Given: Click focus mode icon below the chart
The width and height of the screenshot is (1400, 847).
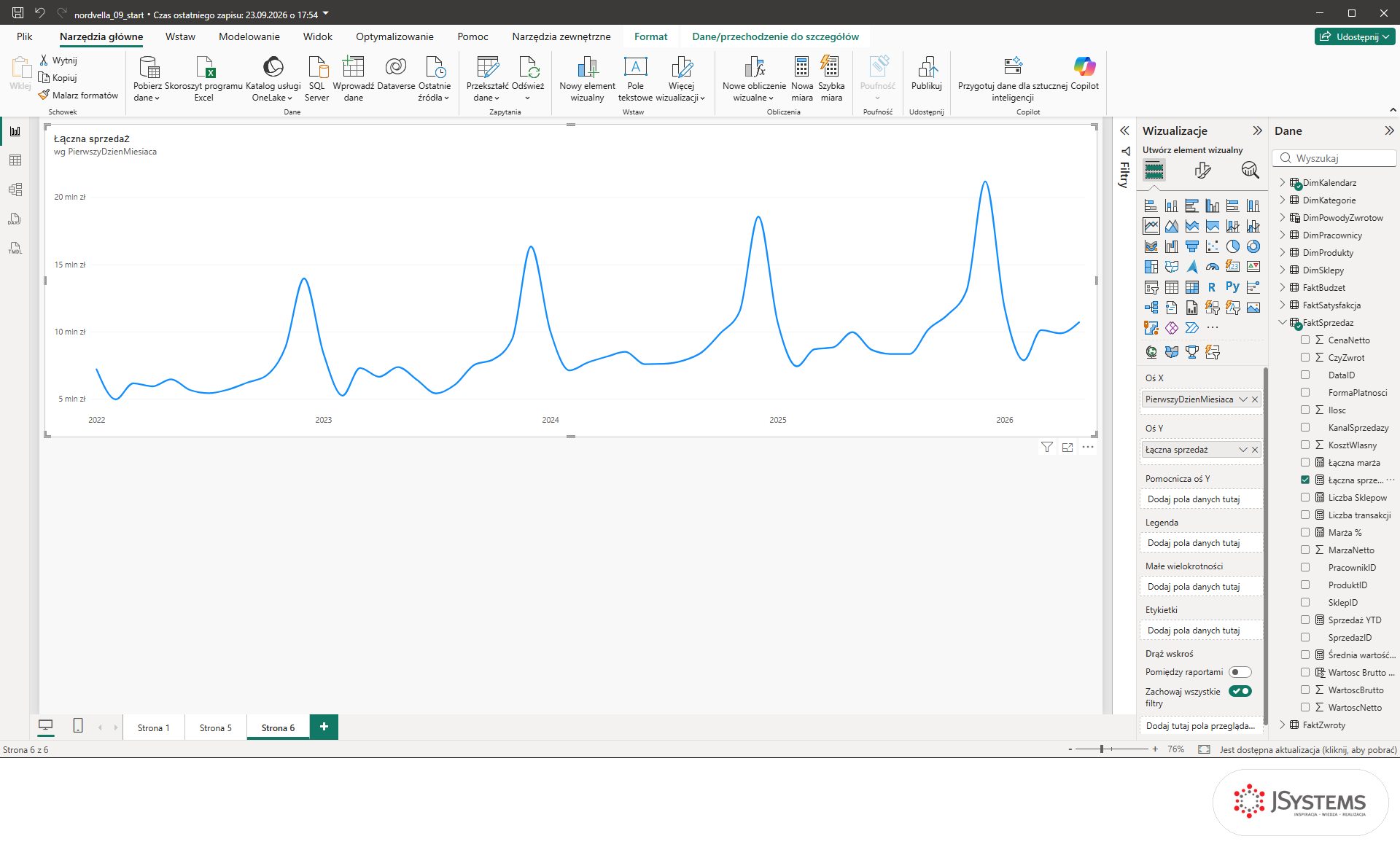Looking at the screenshot, I should 1067,448.
